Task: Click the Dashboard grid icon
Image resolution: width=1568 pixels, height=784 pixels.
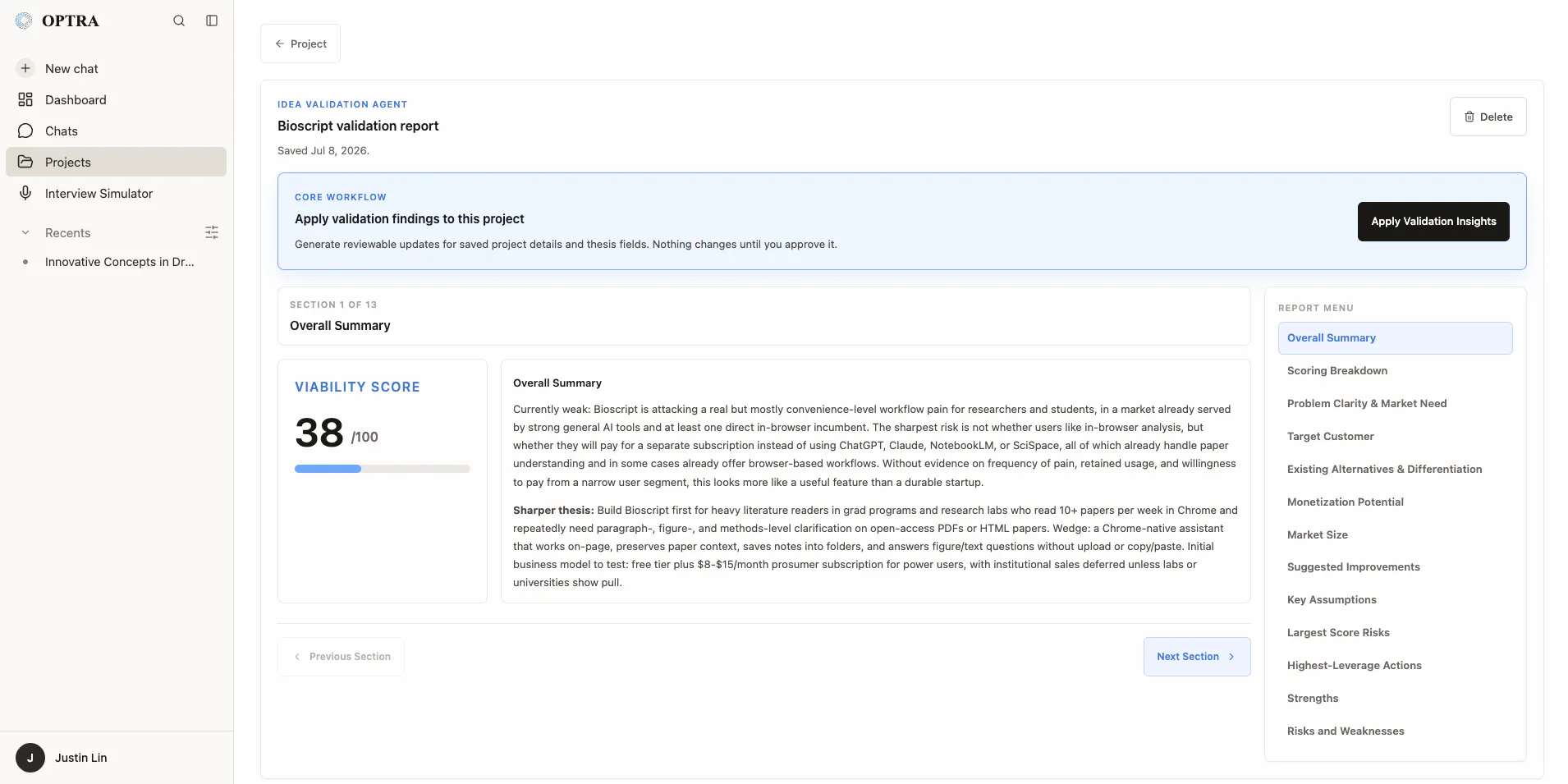Action: pos(25,99)
